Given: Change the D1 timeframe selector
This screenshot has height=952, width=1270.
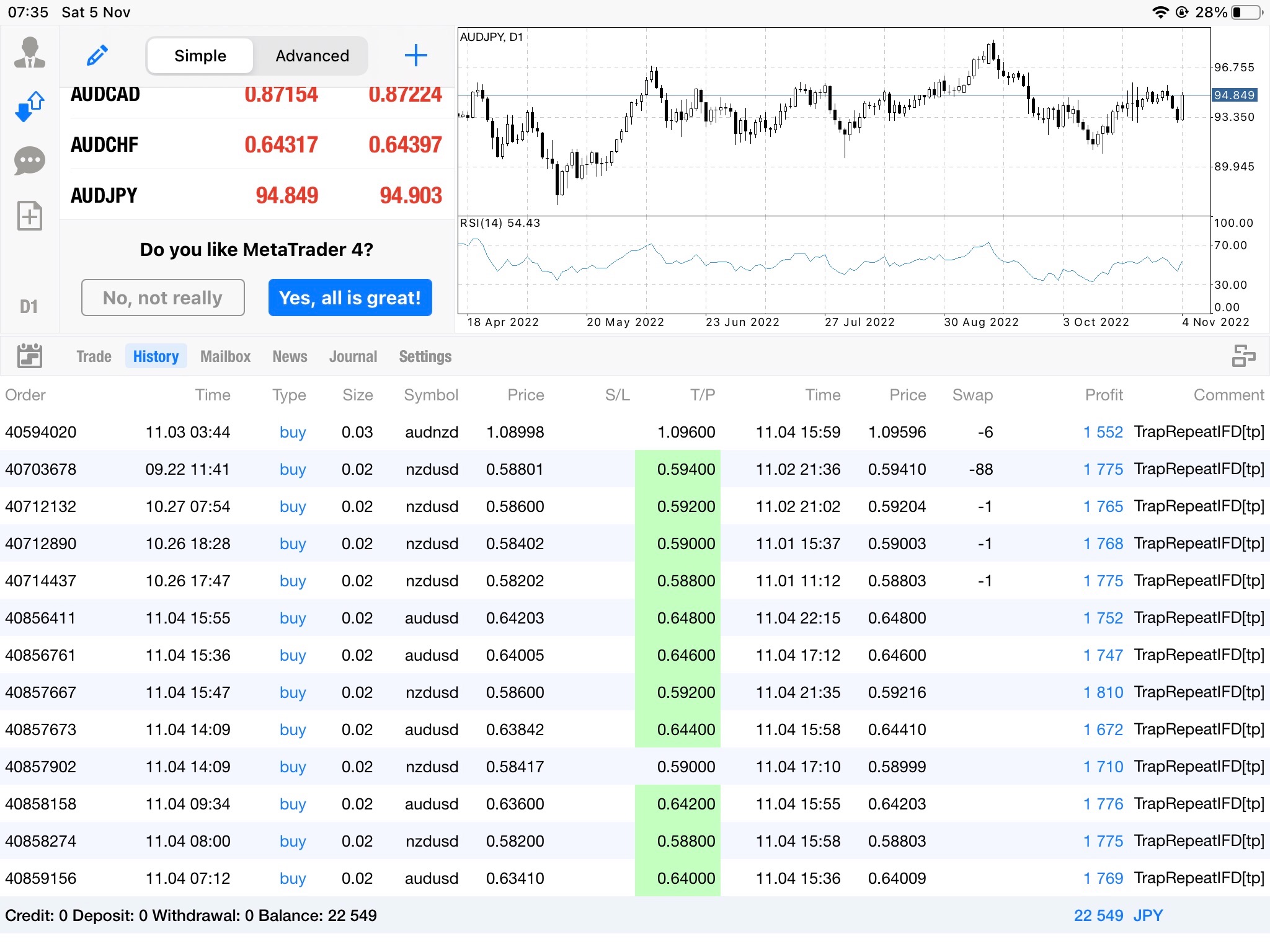Looking at the screenshot, I should 29,306.
